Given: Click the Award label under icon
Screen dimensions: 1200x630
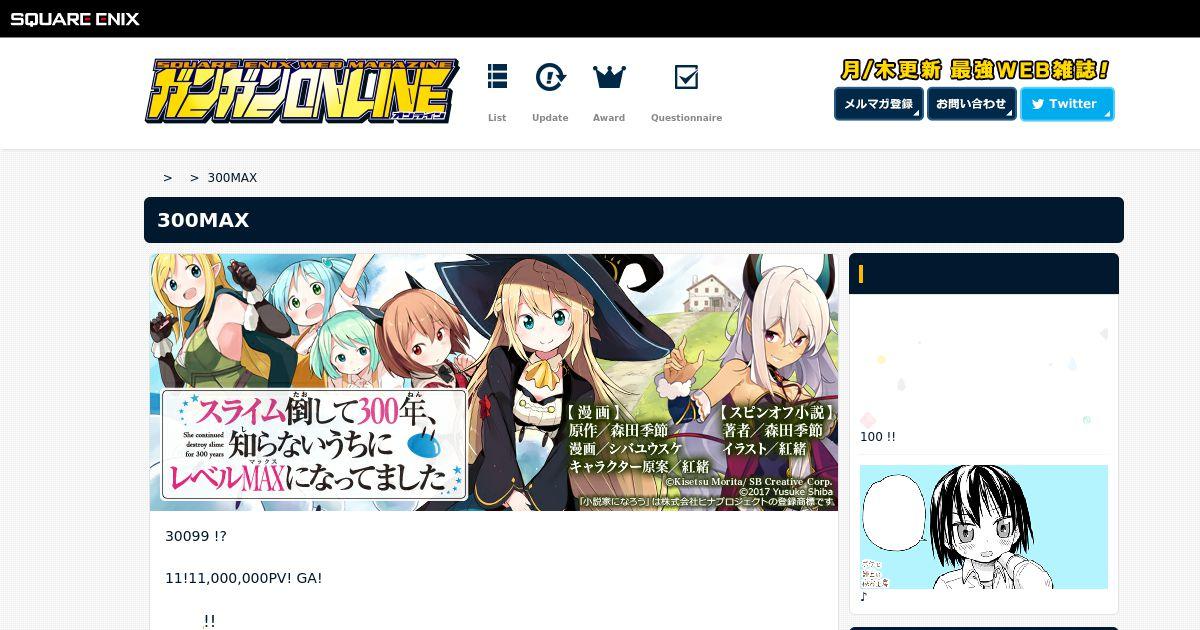Looking at the screenshot, I should click(x=609, y=118).
